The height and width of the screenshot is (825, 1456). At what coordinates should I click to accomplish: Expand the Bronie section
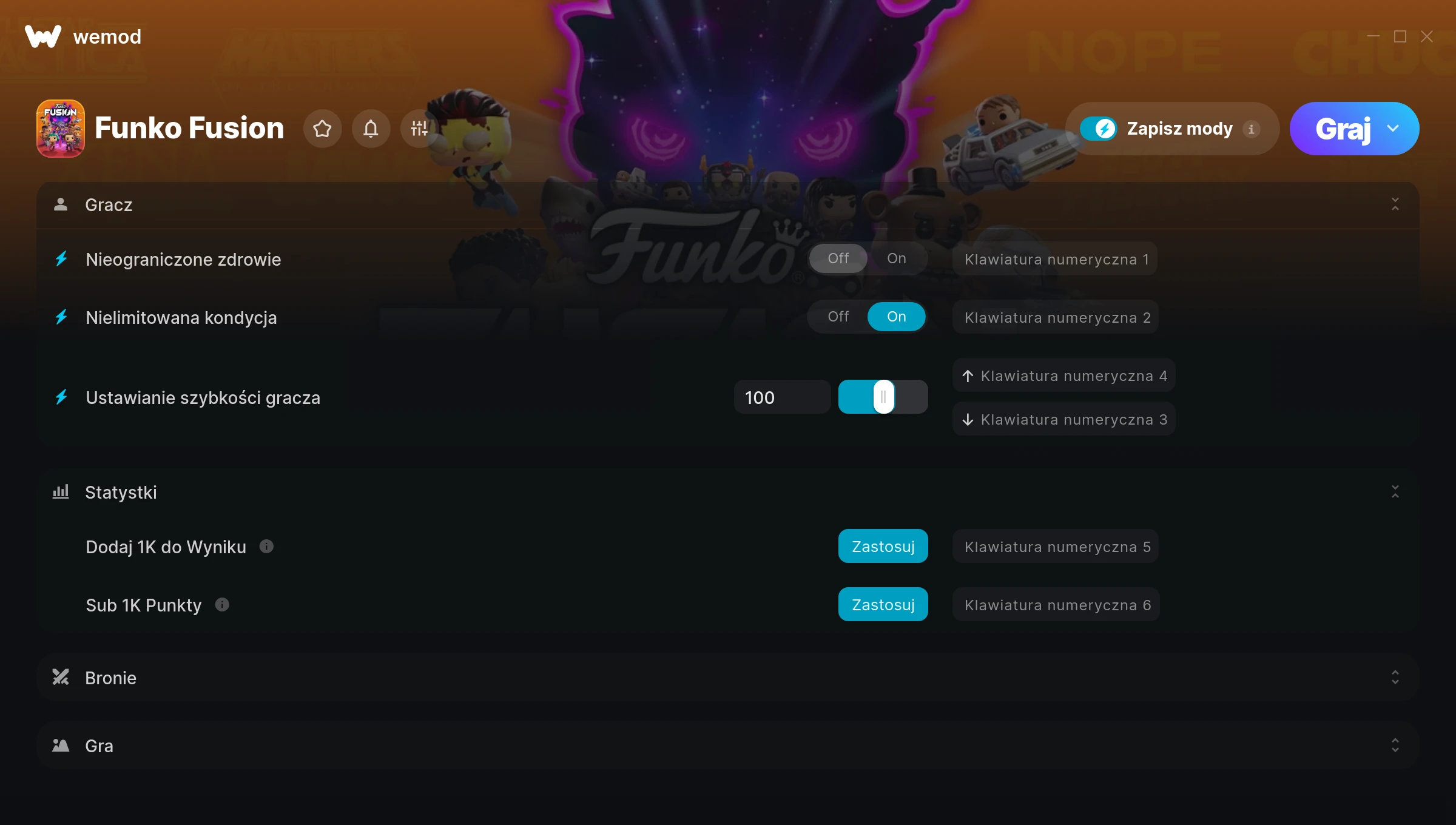pyautogui.click(x=1395, y=678)
